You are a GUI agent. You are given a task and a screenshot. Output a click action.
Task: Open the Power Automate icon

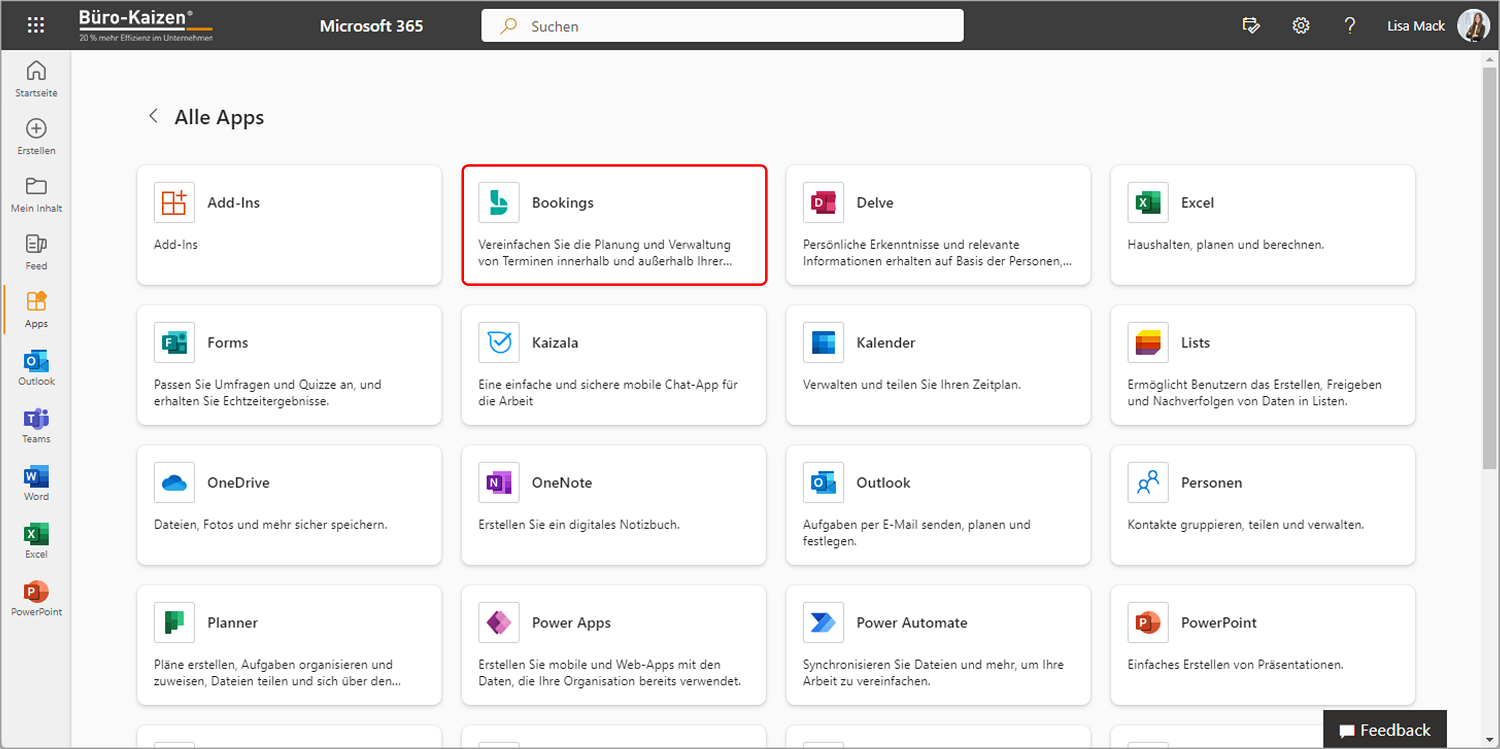click(x=823, y=622)
